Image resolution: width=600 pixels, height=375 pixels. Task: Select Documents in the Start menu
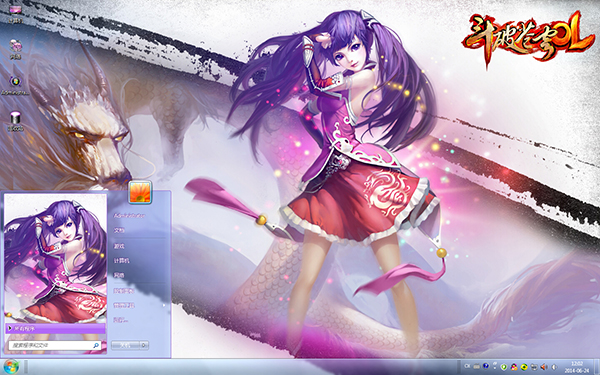(x=119, y=230)
